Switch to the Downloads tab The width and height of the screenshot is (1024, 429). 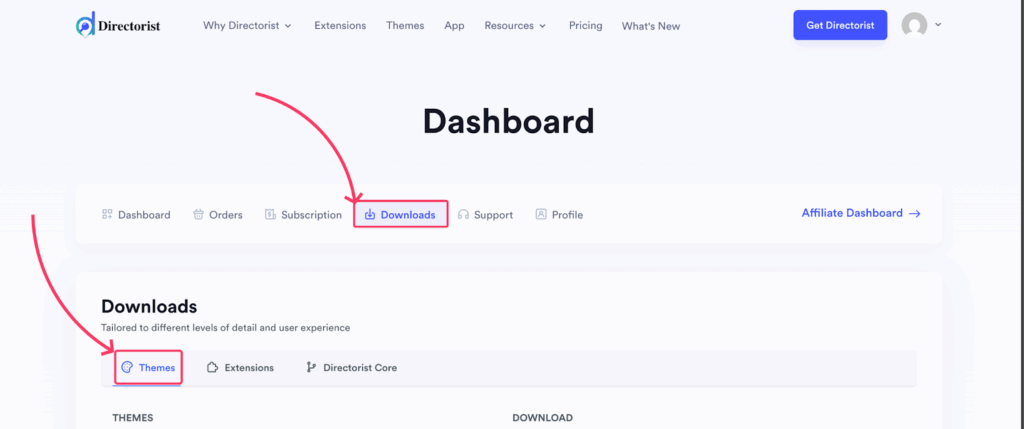click(407, 214)
